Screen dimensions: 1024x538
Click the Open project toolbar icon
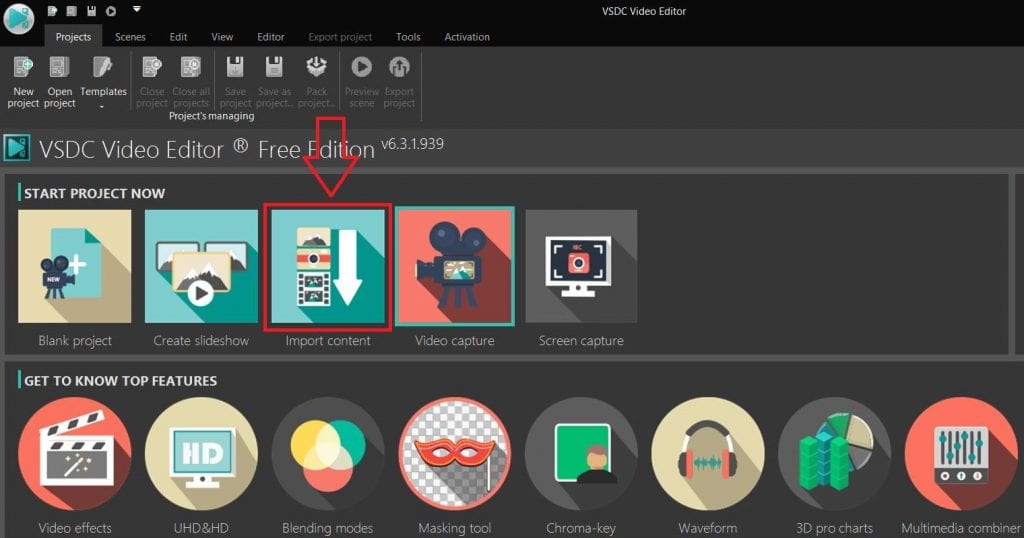pos(60,80)
